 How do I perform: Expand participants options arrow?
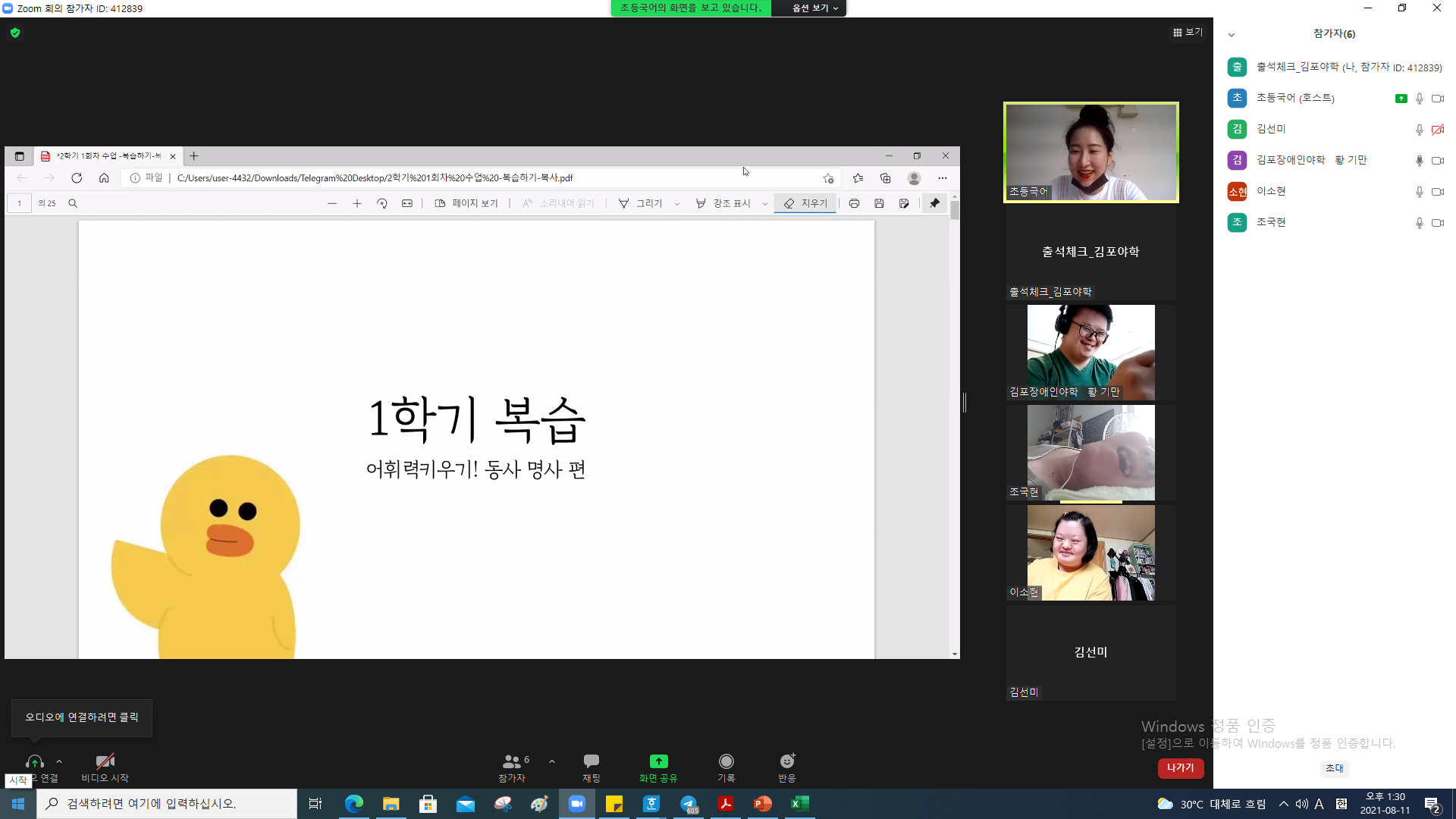click(x=552, y=761)
